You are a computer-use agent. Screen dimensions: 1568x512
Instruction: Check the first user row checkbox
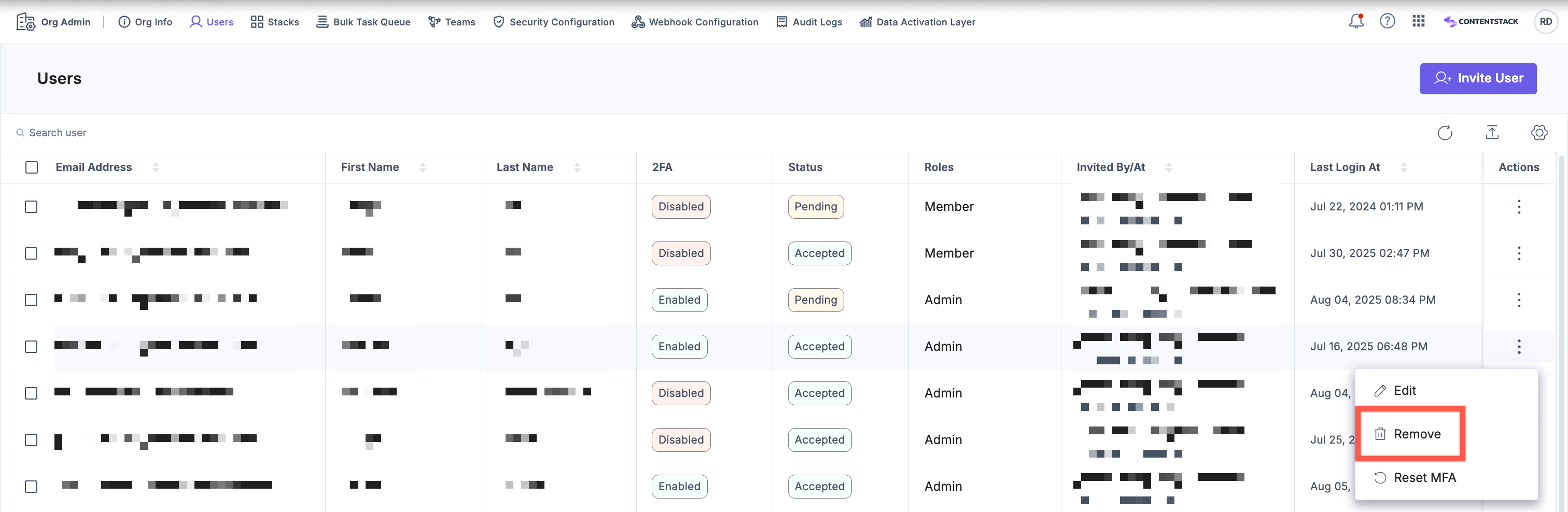(x=31, y=207)
